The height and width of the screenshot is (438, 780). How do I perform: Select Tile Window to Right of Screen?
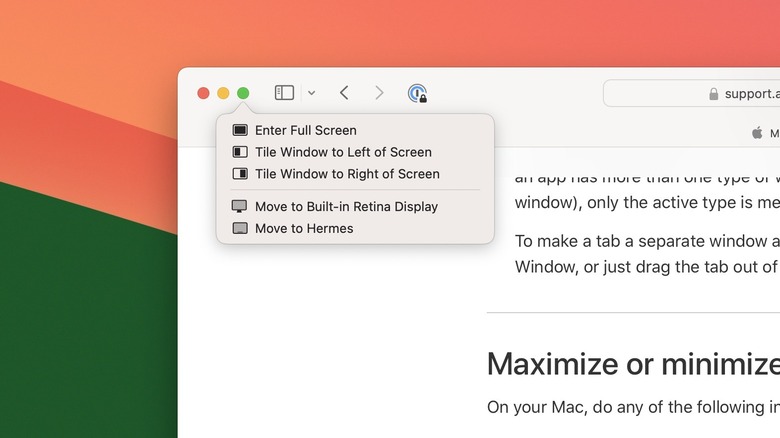click(x=347, y=174)
